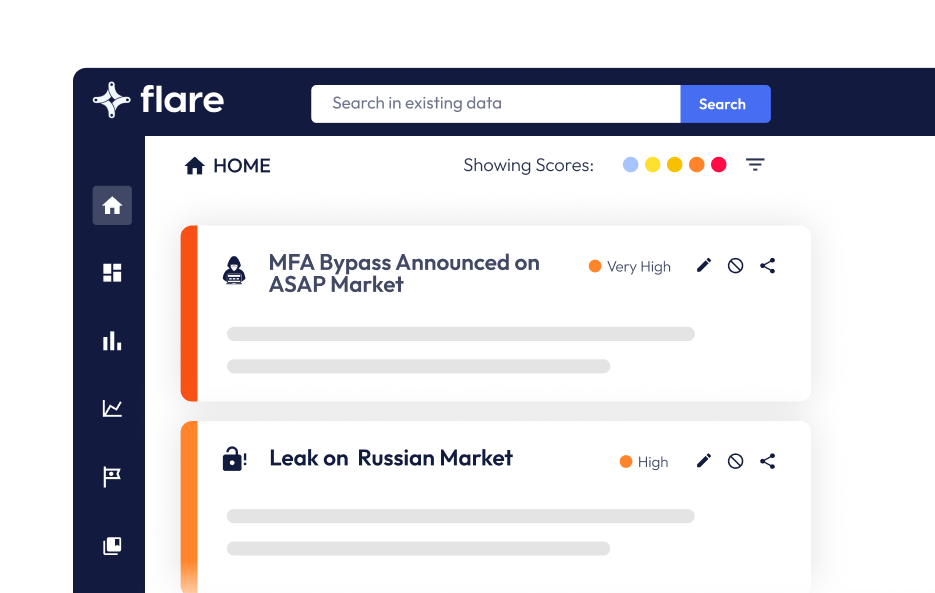Screen dimensions: 935x593
Task: Ignore the MFA Bypass alert with block icon
Action: [x=735, y=265]
